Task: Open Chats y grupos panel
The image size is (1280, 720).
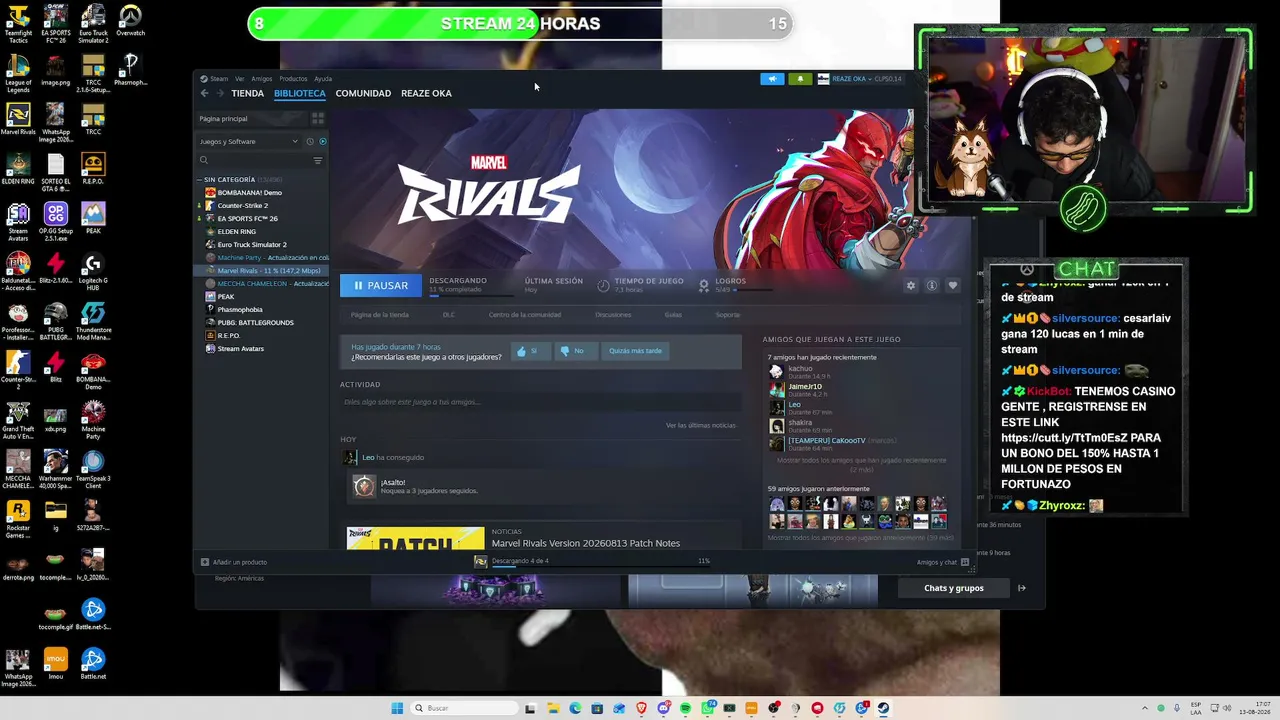Action: [x=954, y=588]
